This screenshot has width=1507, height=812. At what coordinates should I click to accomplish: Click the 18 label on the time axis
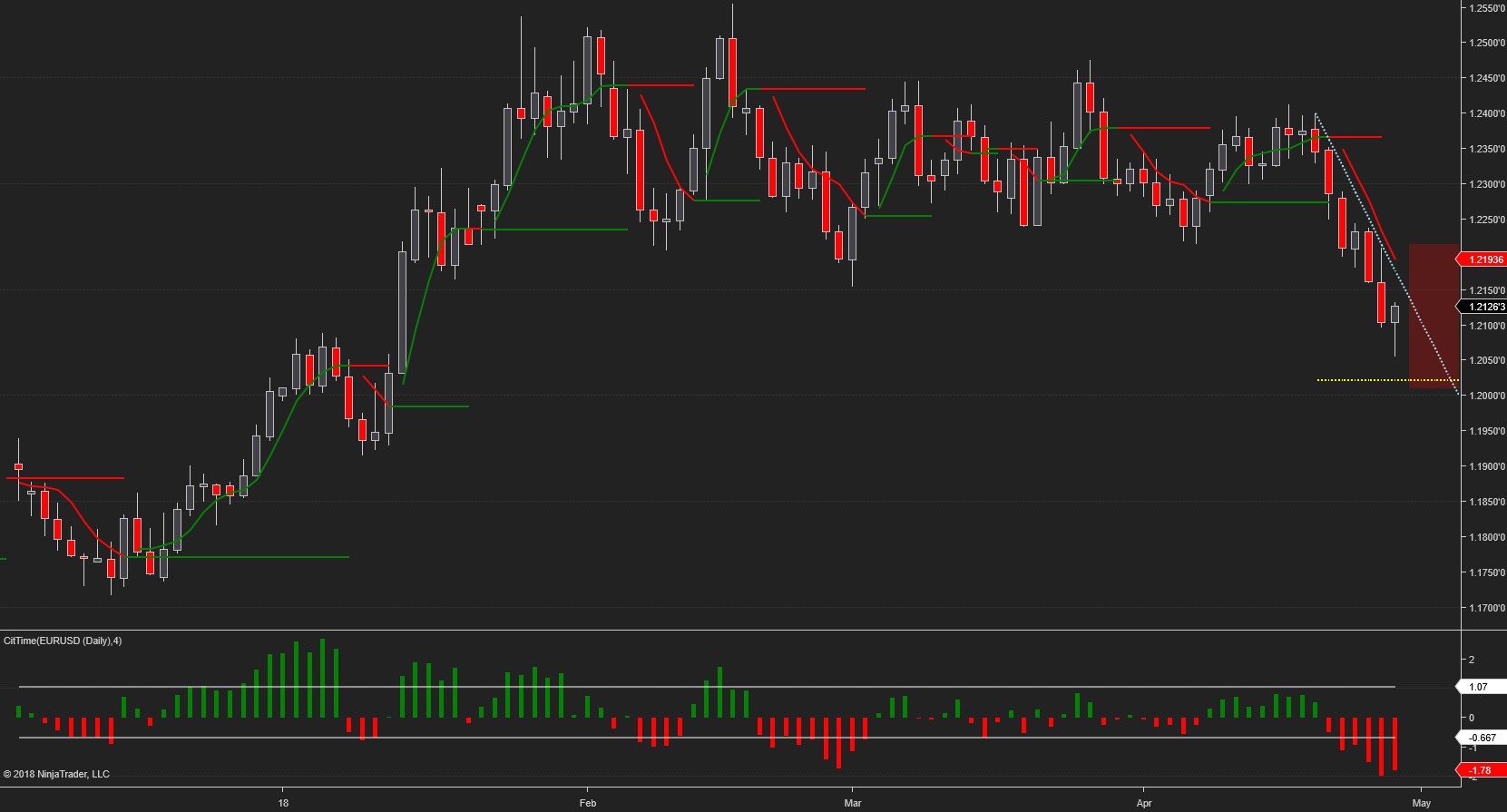point(283,803)
